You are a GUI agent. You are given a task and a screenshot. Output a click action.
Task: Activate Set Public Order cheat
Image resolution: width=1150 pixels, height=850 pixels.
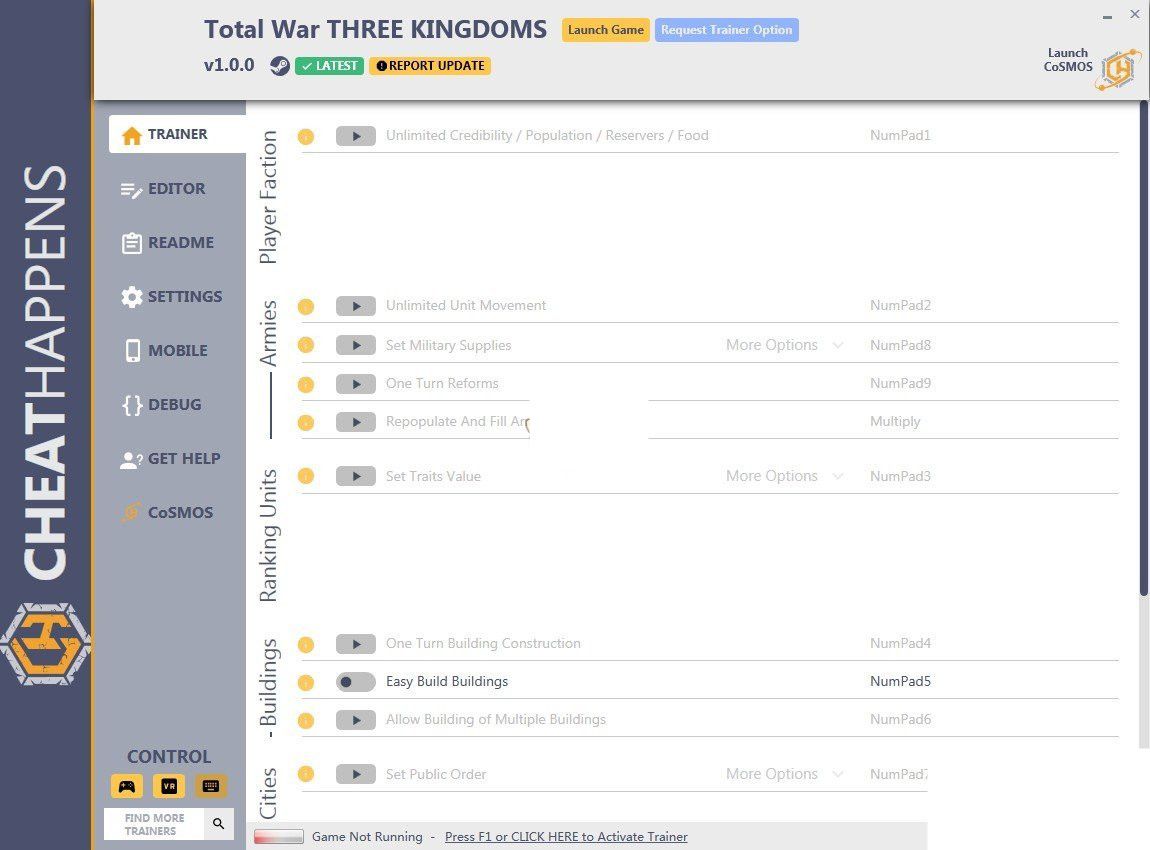coord(356,774)
